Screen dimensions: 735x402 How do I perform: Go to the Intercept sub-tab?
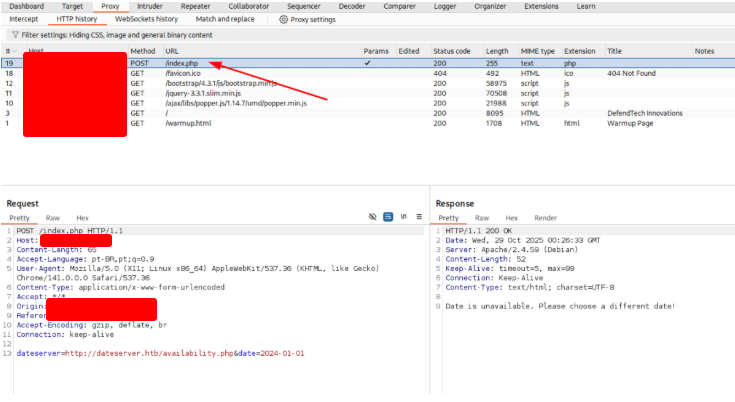click(x=23, y=19)
